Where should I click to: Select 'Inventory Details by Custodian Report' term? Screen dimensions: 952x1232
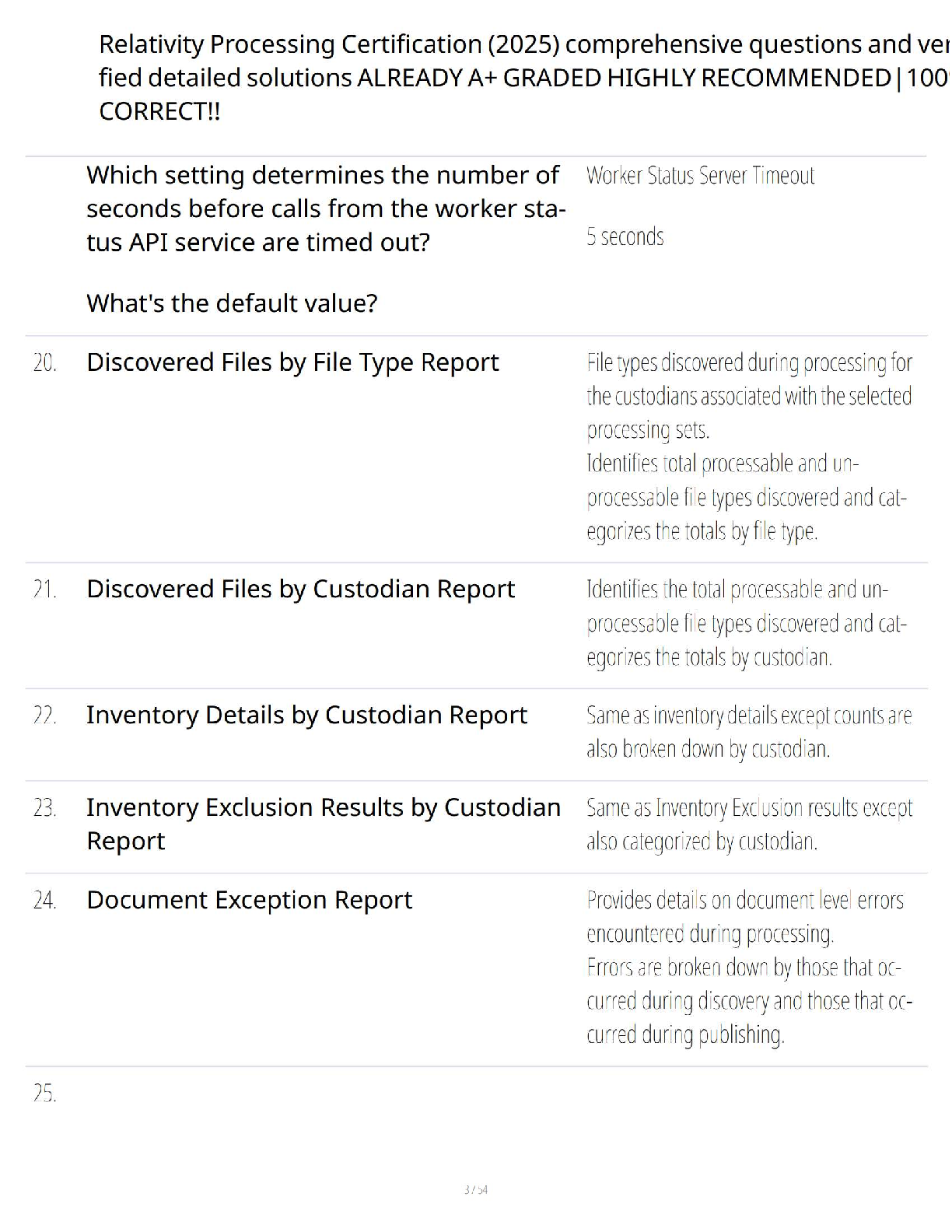306,716
